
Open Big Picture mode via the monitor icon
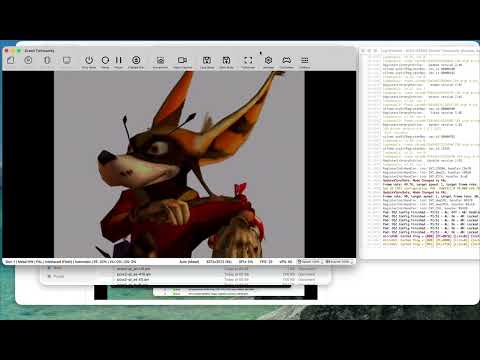[67, 60]
